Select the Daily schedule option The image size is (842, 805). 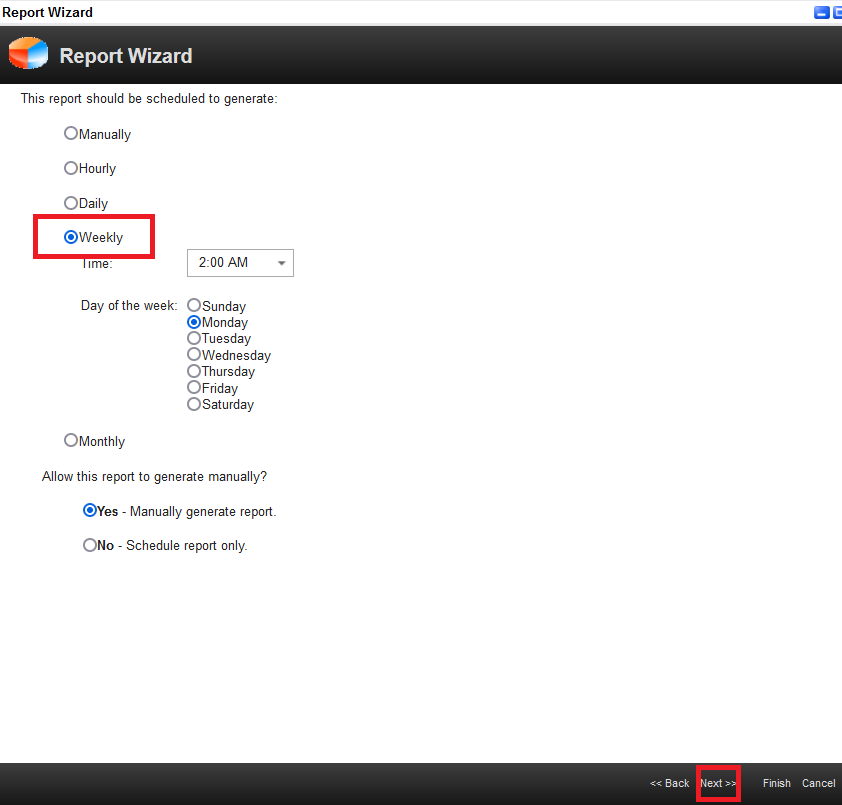click(x=71, y=203)
